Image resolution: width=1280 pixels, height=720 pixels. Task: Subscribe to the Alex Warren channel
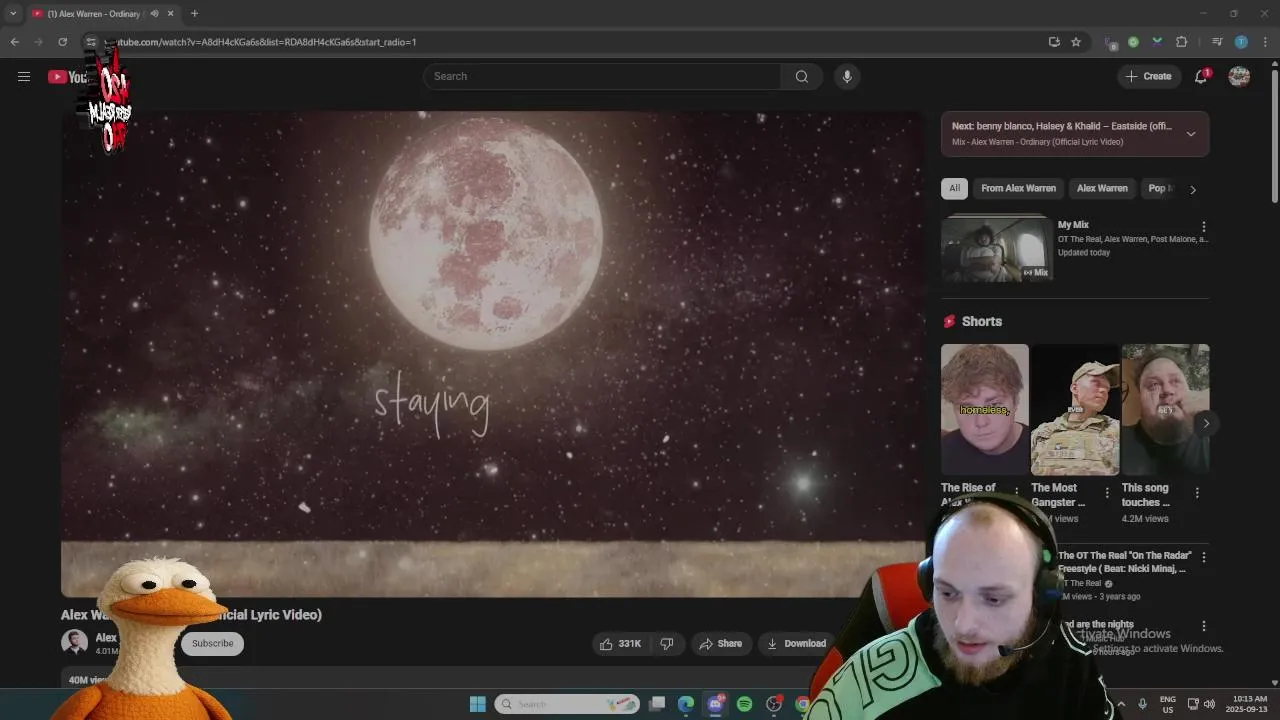click(x=212, y=644)
